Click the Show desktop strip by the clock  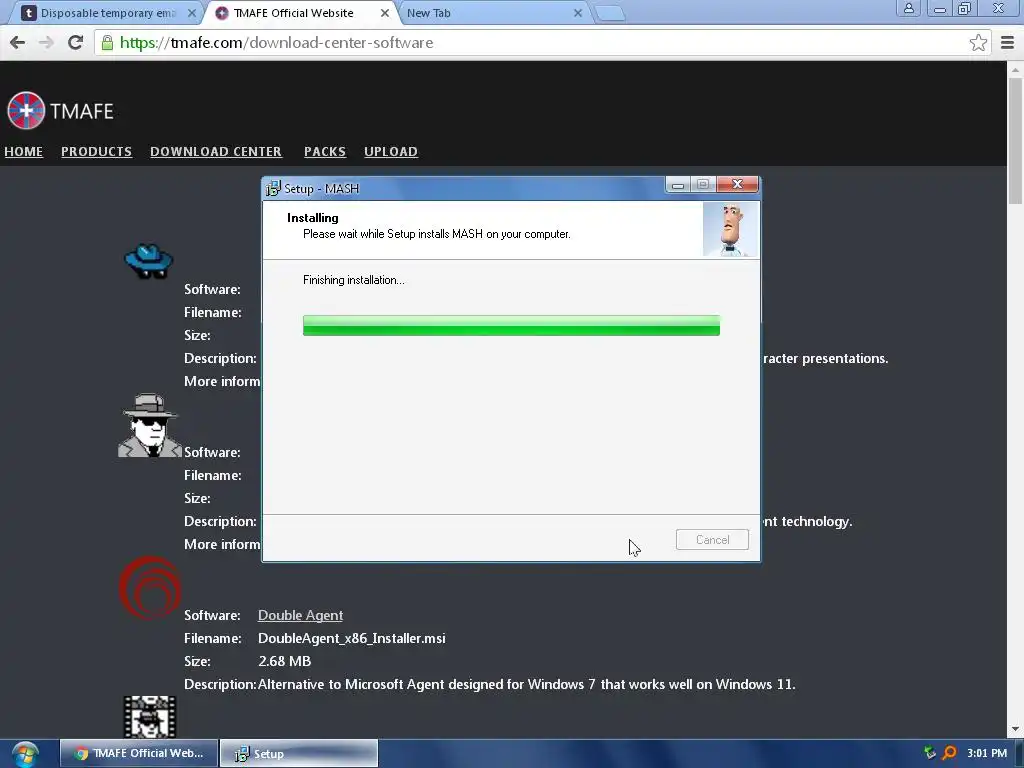click(x=1019, y=754)
